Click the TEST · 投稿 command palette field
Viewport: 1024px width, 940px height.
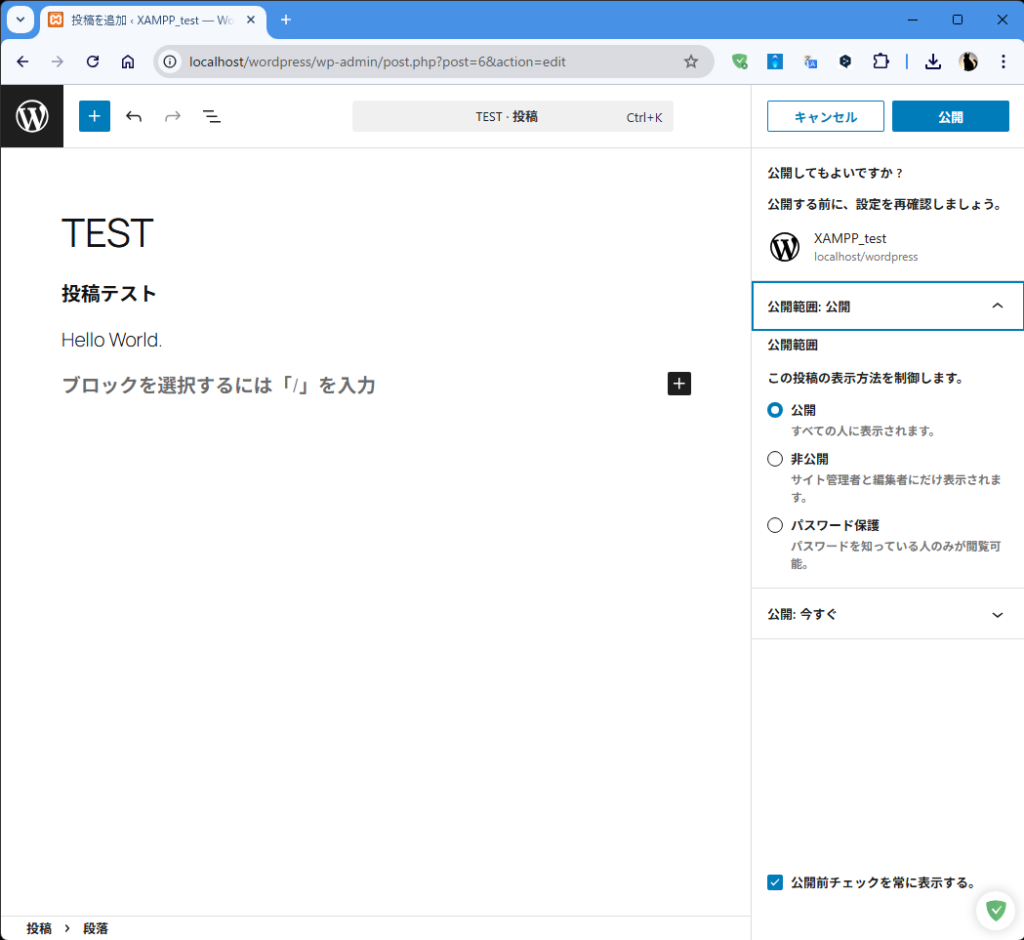pos(512,117)
